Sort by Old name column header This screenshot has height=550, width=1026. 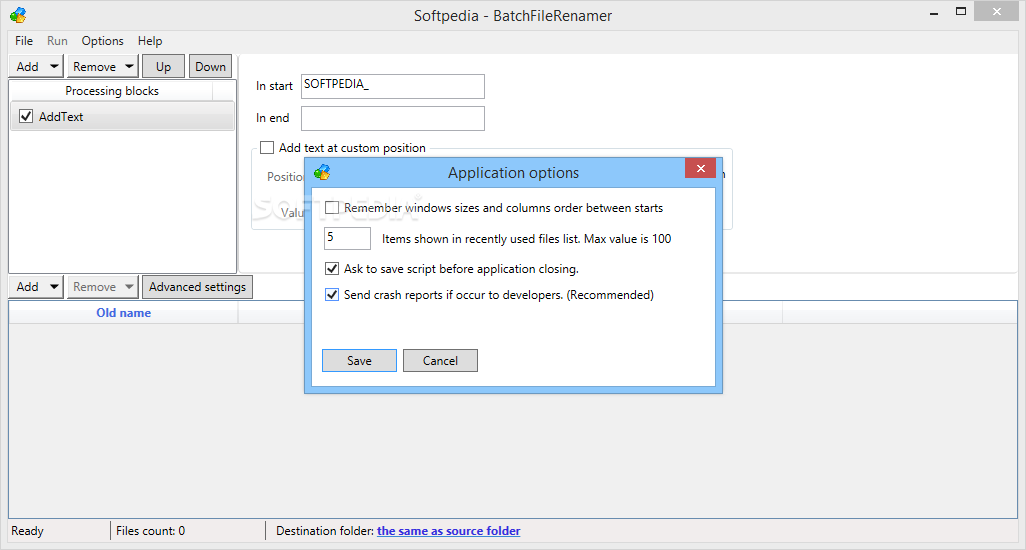[x=124, y=313]
